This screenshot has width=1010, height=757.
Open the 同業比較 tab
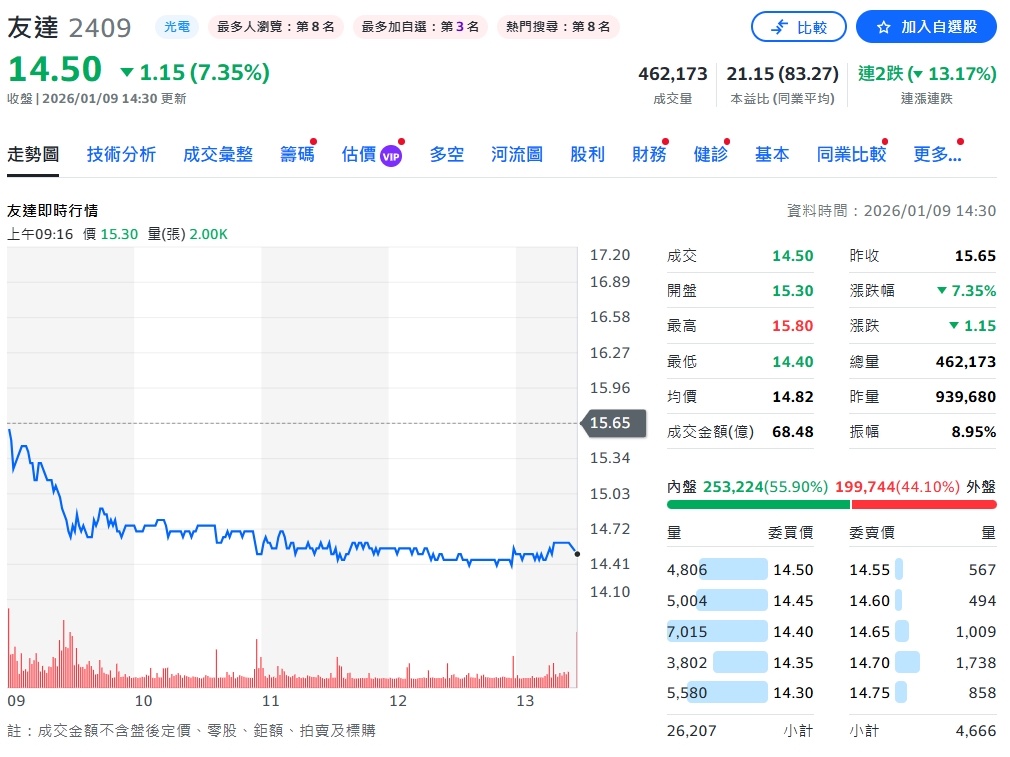coord(851,154)
